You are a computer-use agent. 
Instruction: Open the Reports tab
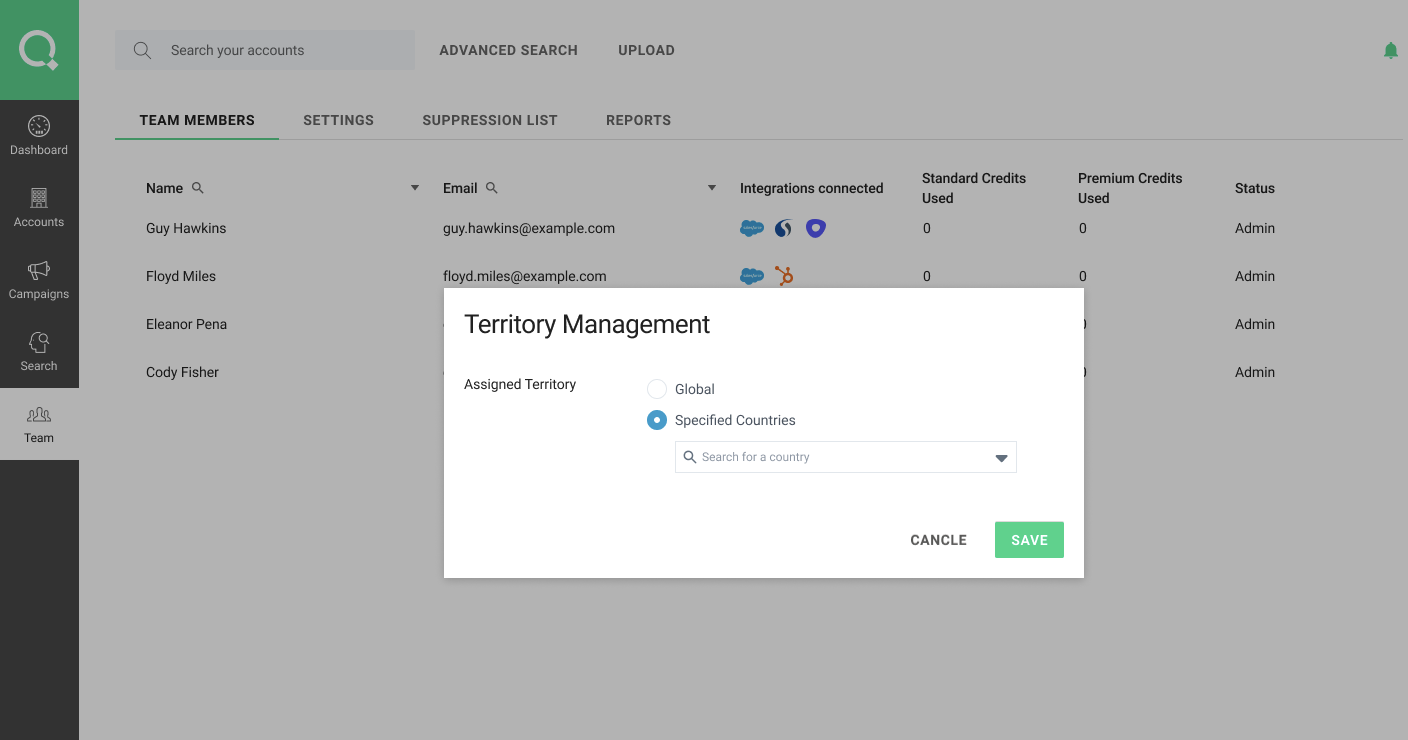638,120
